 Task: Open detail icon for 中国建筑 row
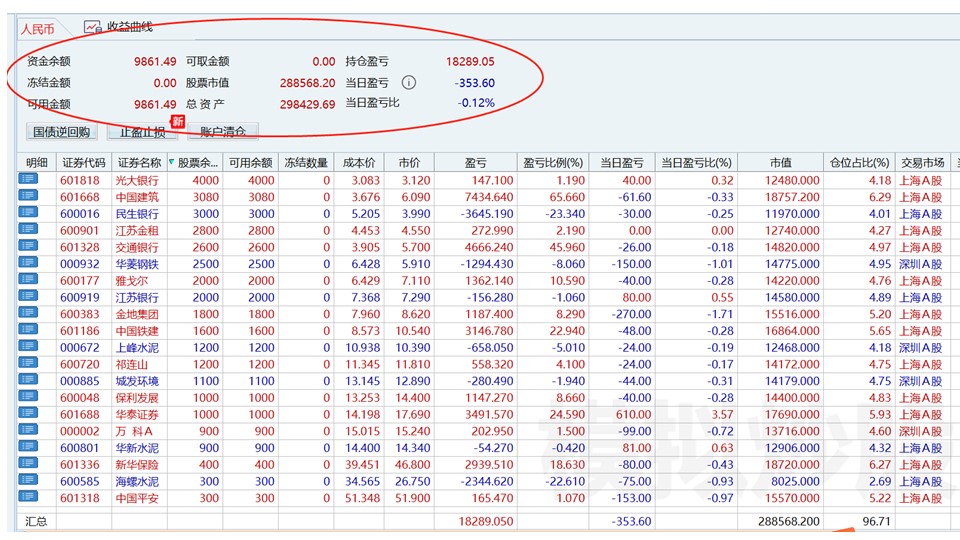[x=28, y=195]
